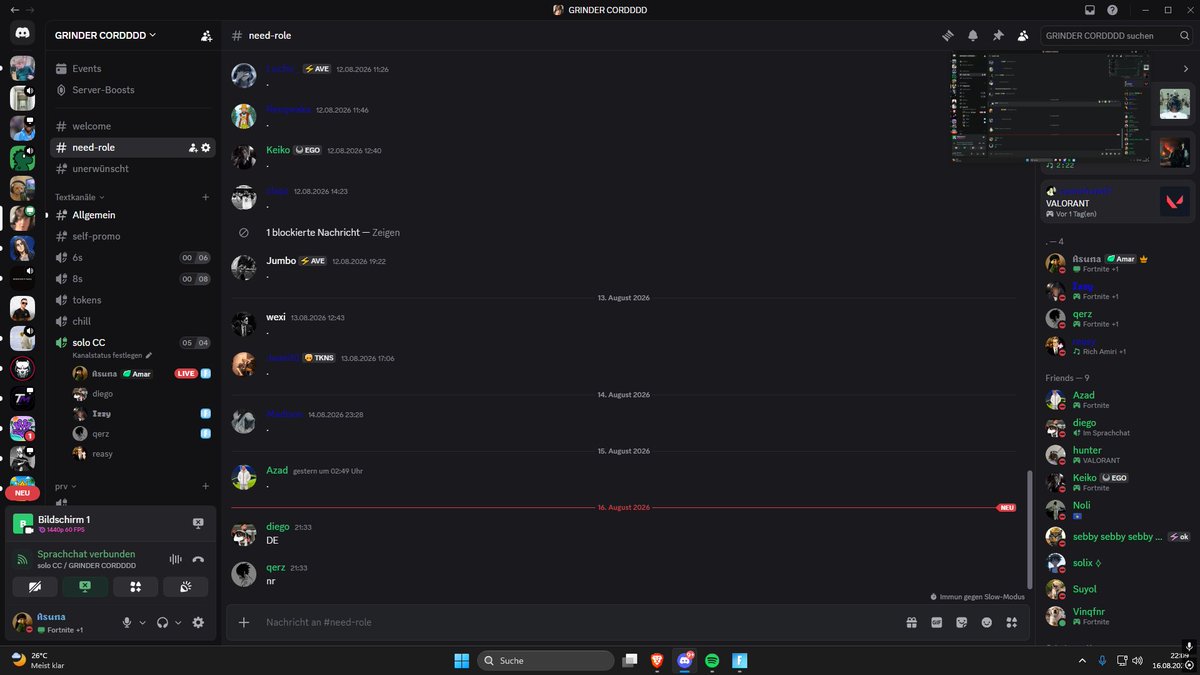This screenshot has width=1200, height=675.
Task: Show pinned messages pin icon
Action: tap(998, 35)
